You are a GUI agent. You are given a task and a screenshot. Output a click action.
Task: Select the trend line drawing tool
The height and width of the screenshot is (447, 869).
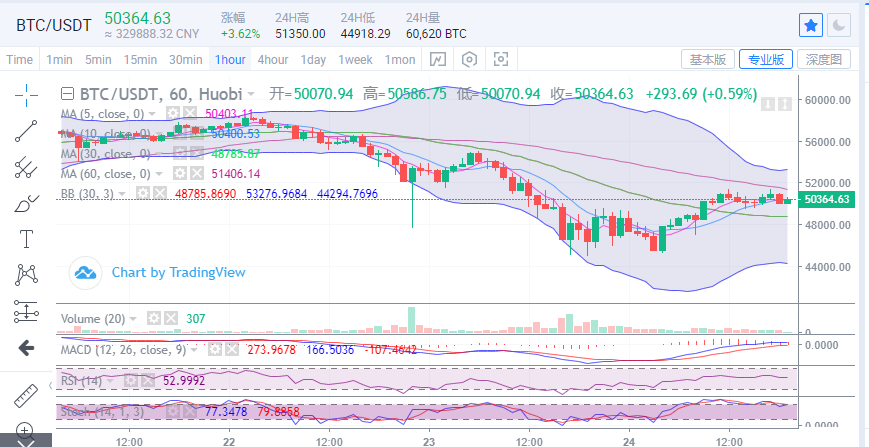pyautogui.click(x=26, y=131)
